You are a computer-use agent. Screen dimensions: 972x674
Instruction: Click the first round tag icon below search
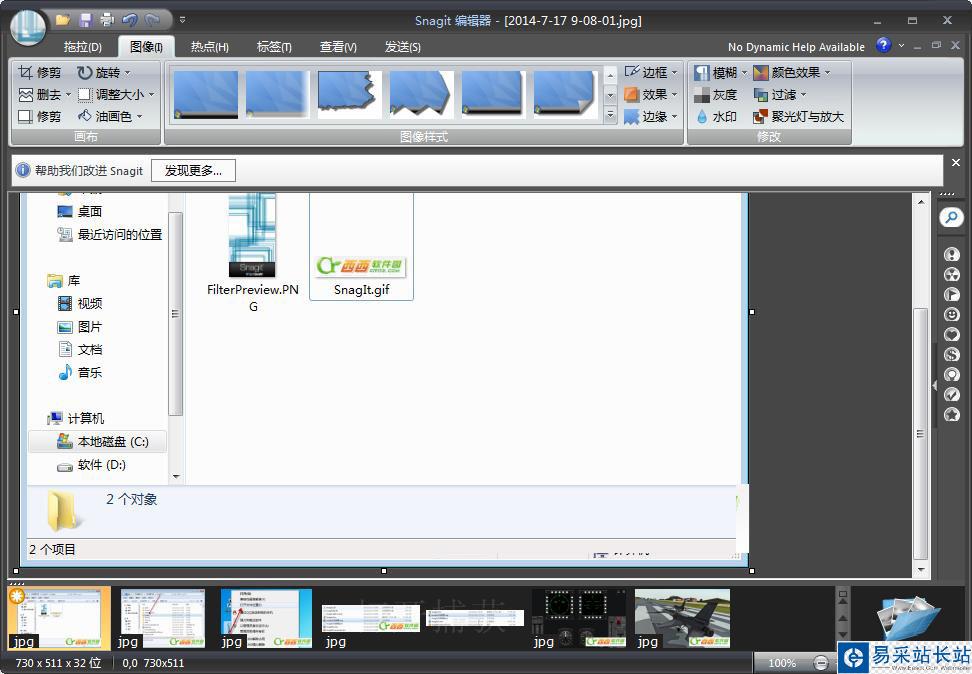coord(952,254)
